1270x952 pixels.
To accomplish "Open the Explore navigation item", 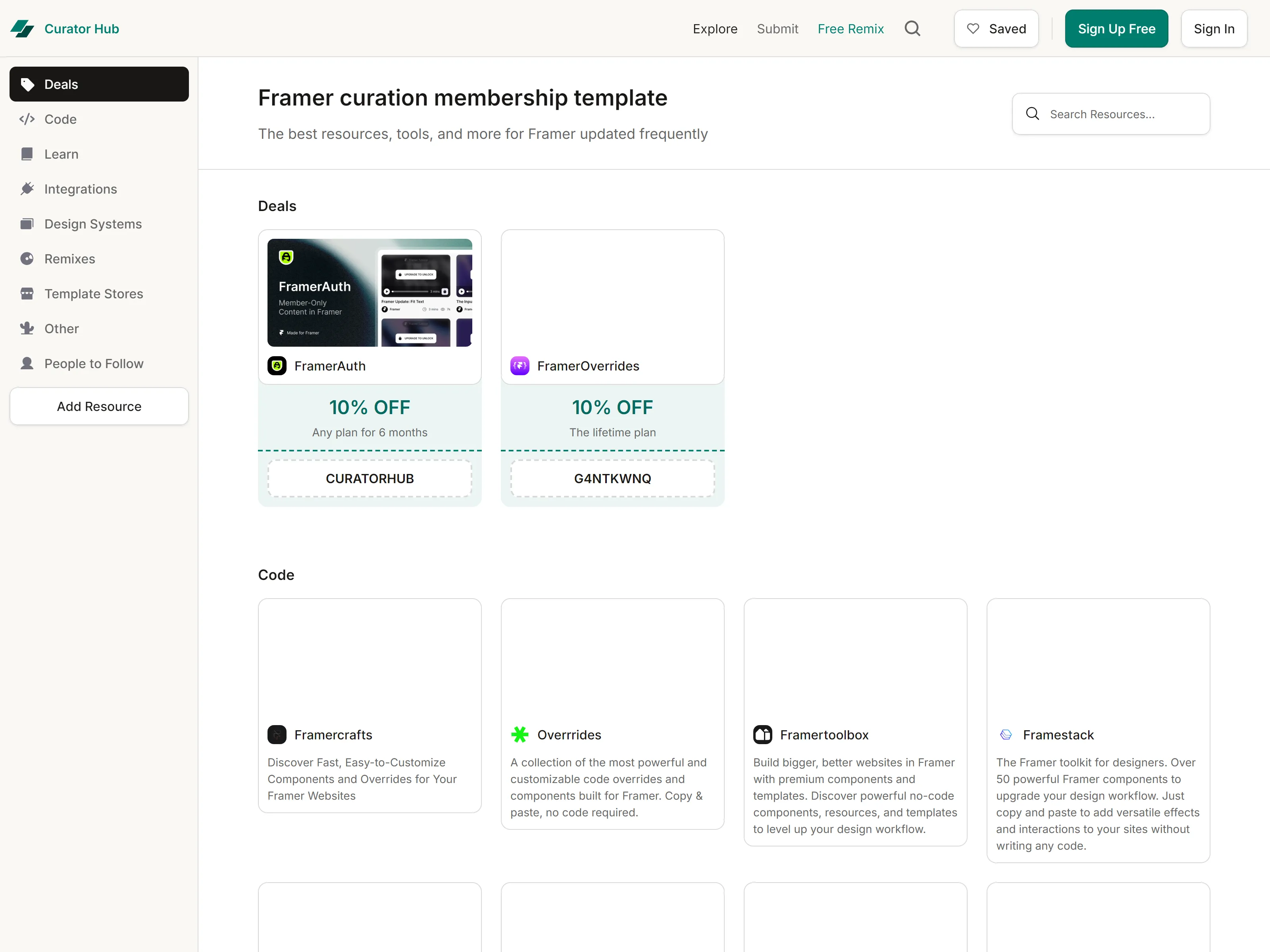I will point(715,29).
